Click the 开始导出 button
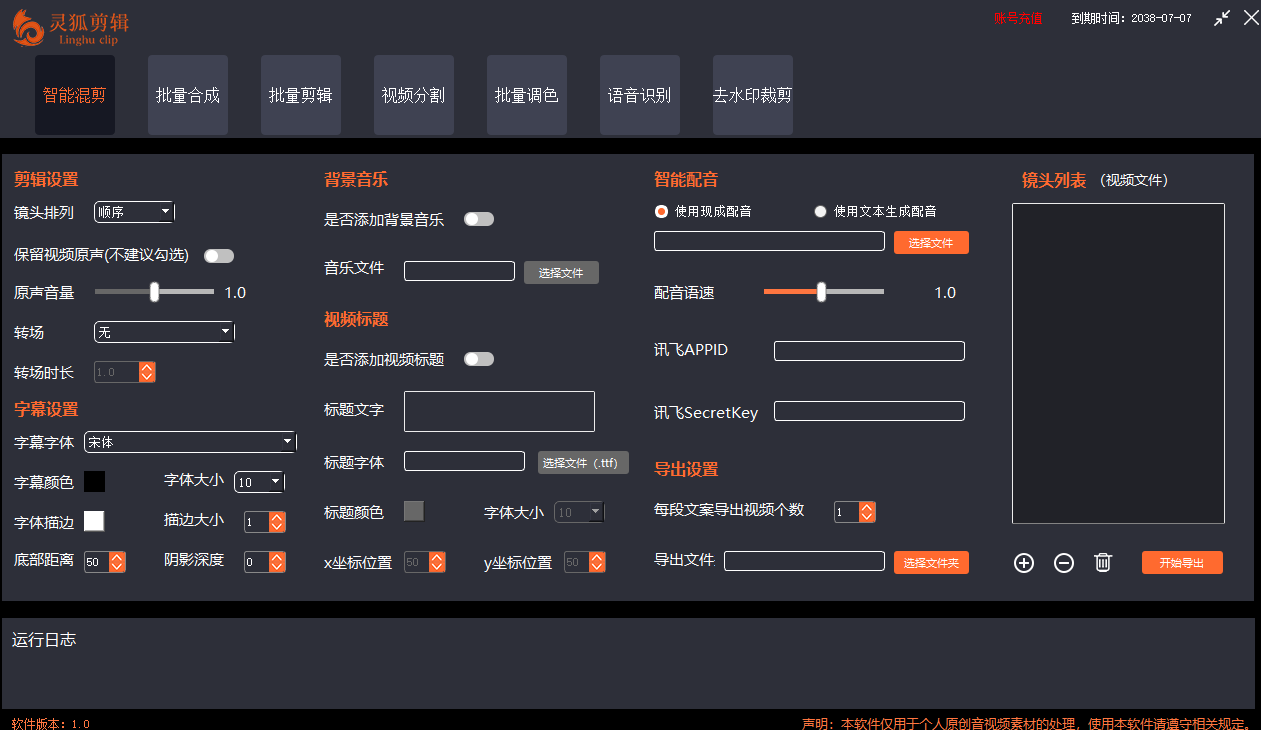Screen dimensions: 1261x730 click(1182, 562)
